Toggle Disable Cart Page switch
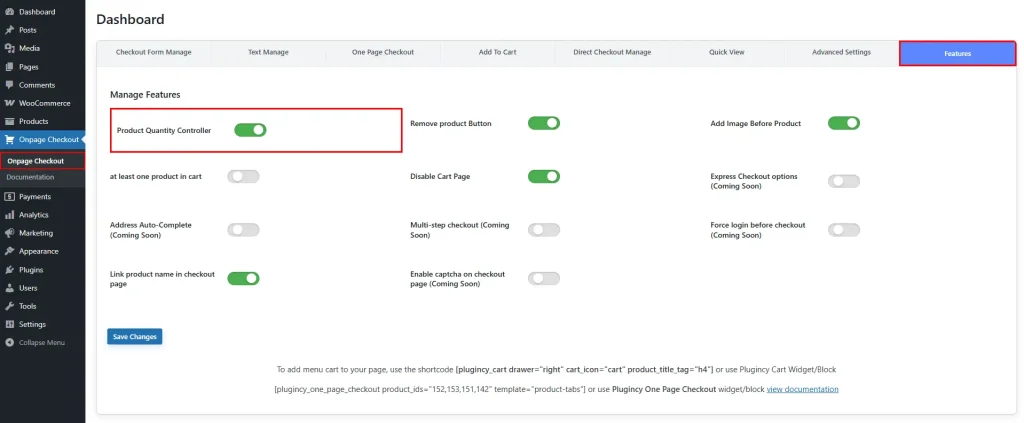This screenshot has width=1024, height=423. tap(544, 176)
